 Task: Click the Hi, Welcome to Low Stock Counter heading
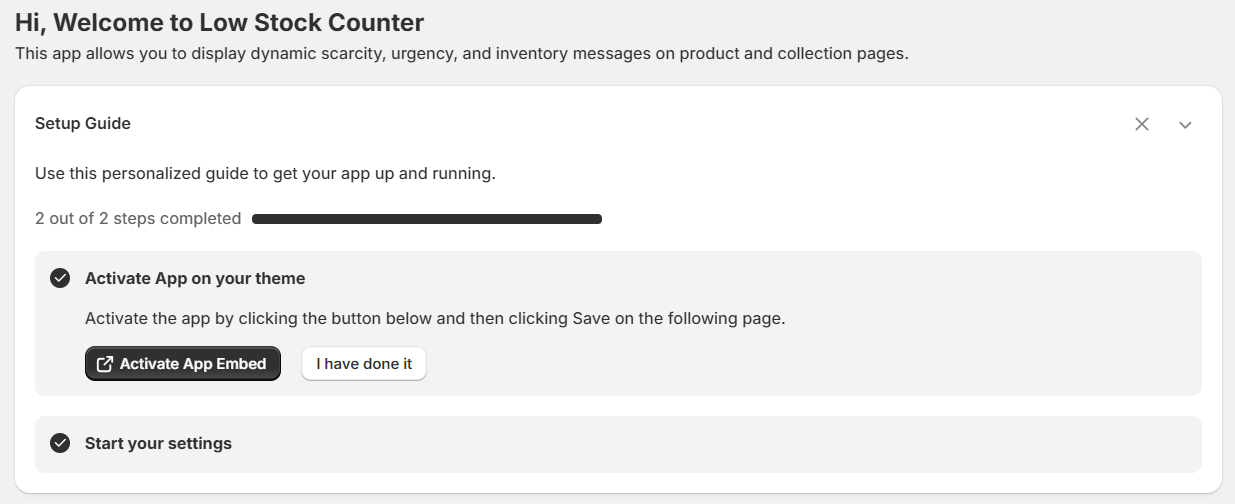tap(219, 22)
